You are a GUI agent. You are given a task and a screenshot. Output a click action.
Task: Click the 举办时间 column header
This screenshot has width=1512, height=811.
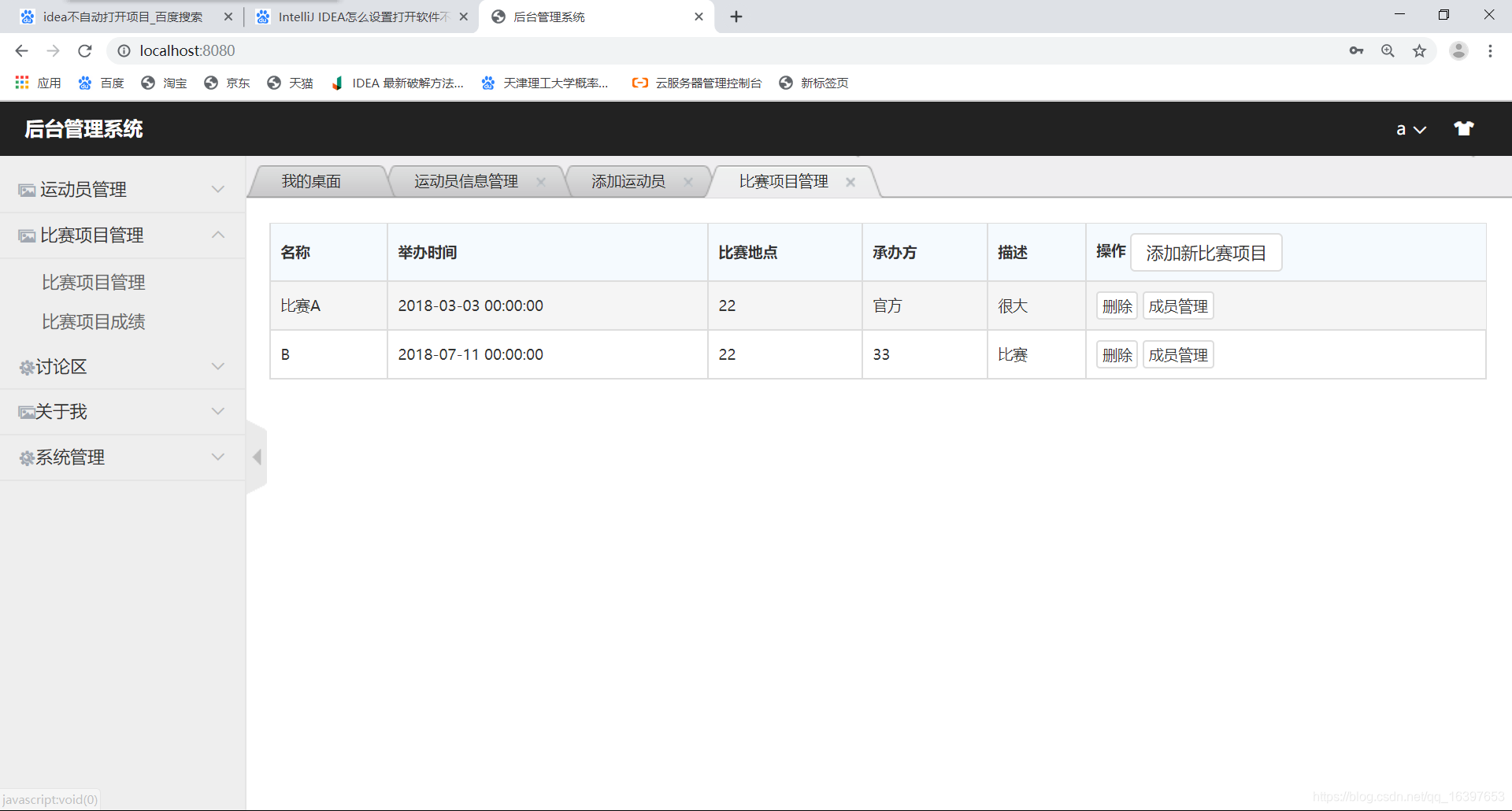pos(547,252)
